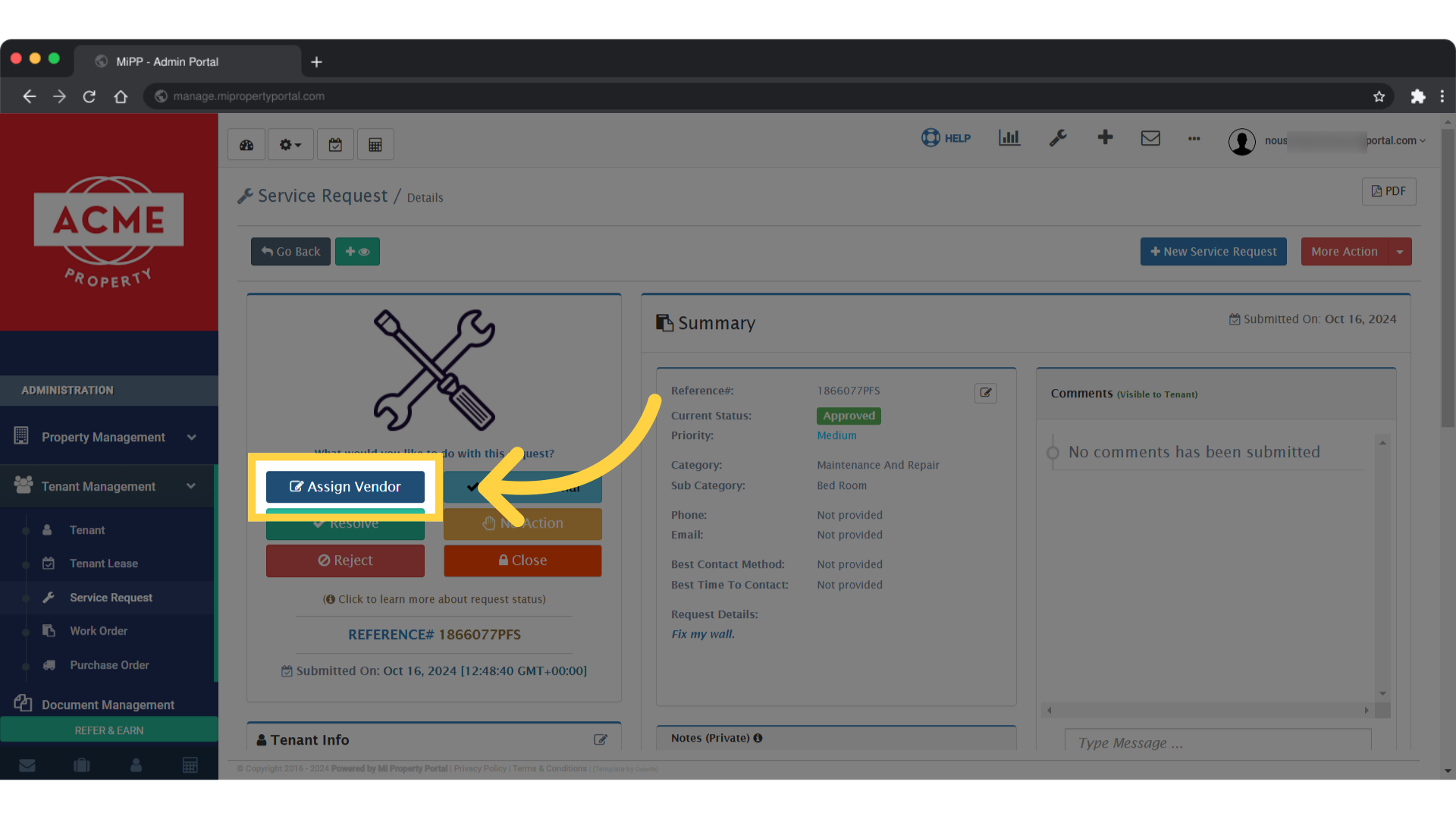The height and width of the screenshot is (819, 1456).
Task: Open the calculator tool in the top toolbar
Action: (x=375, y=143)
